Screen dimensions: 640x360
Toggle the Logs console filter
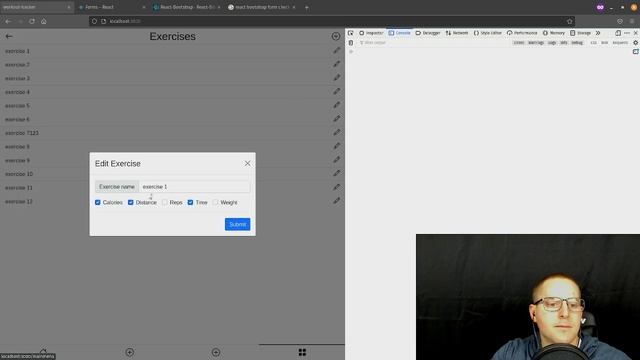pos(552,43)
